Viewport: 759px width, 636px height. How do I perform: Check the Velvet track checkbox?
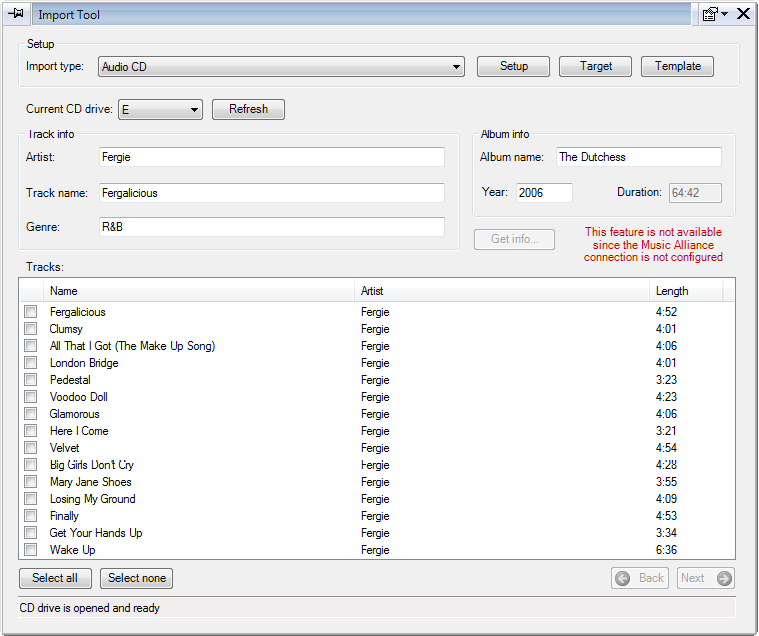pyautogui.click(x=30, y=448)
